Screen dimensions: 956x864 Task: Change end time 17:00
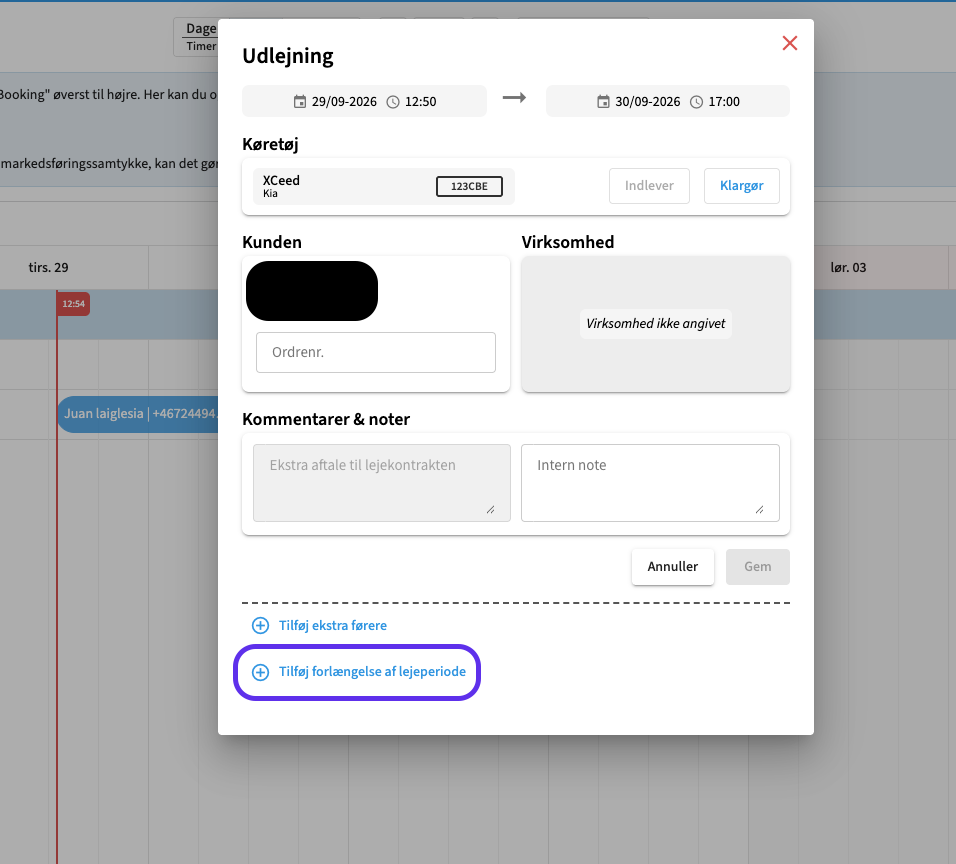coord(724,102)
